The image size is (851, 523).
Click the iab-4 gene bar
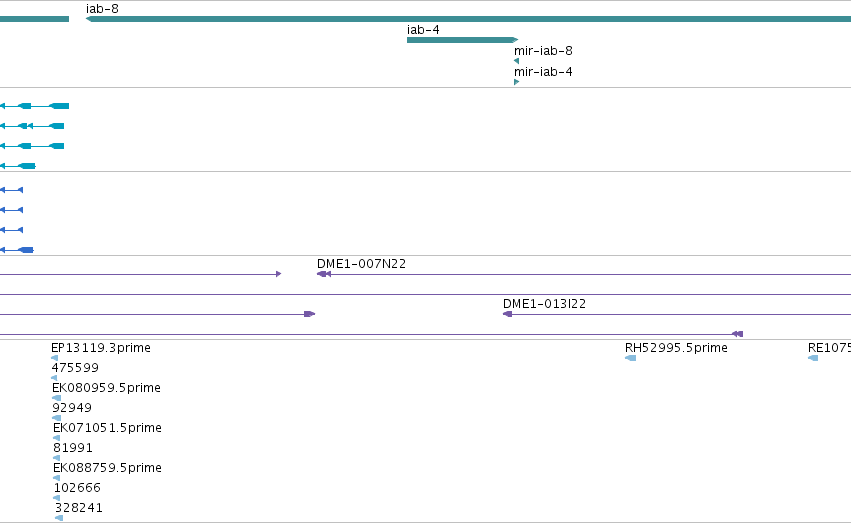point(462,40)
